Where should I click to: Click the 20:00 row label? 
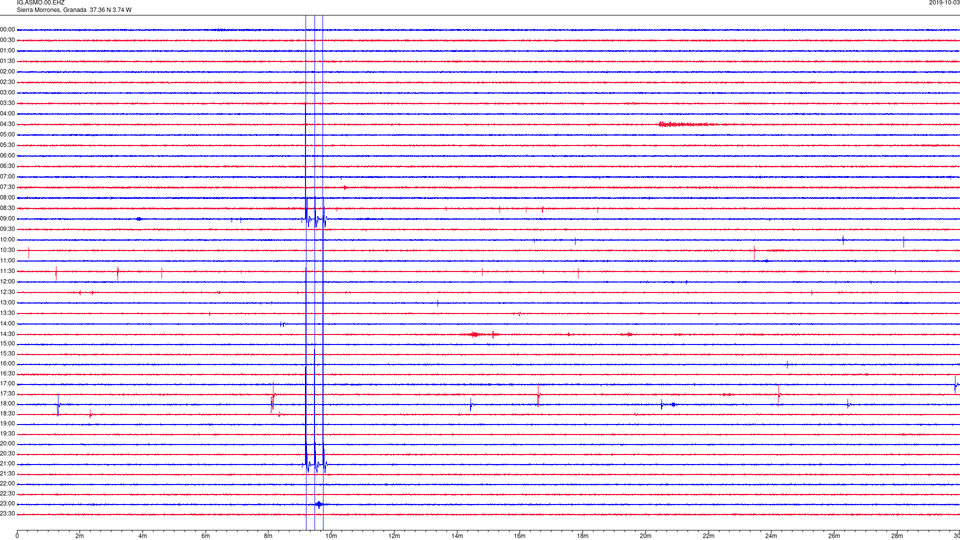pos(8,444)
